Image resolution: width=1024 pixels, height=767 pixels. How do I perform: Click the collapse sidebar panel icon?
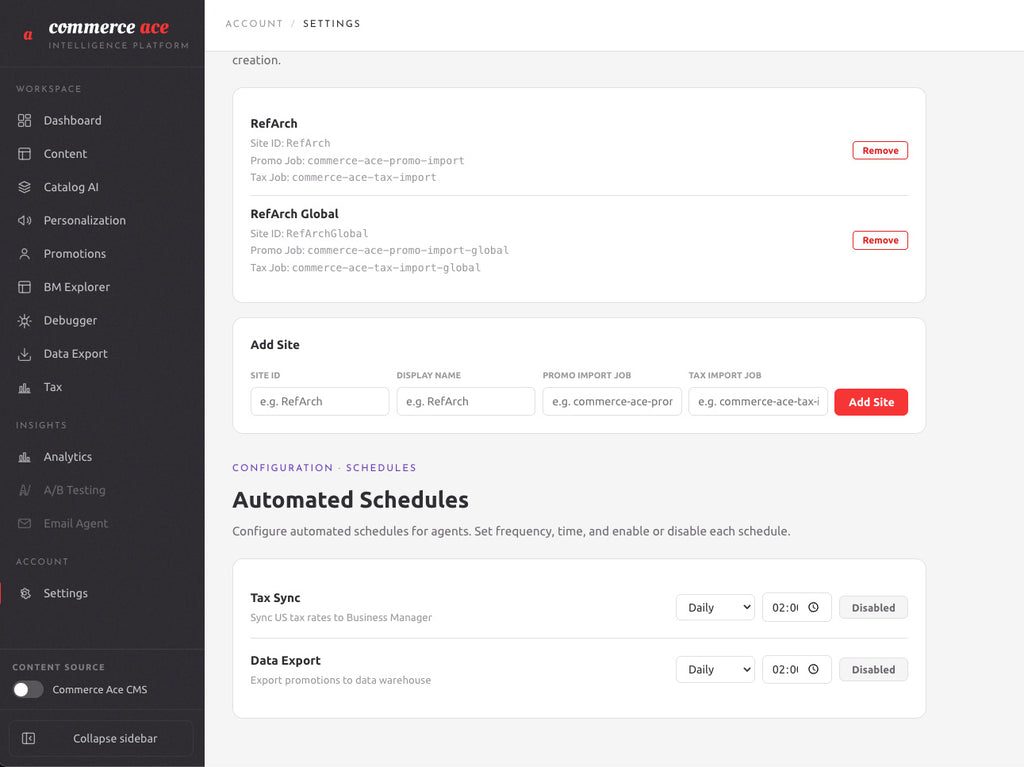tap(28, 738)
